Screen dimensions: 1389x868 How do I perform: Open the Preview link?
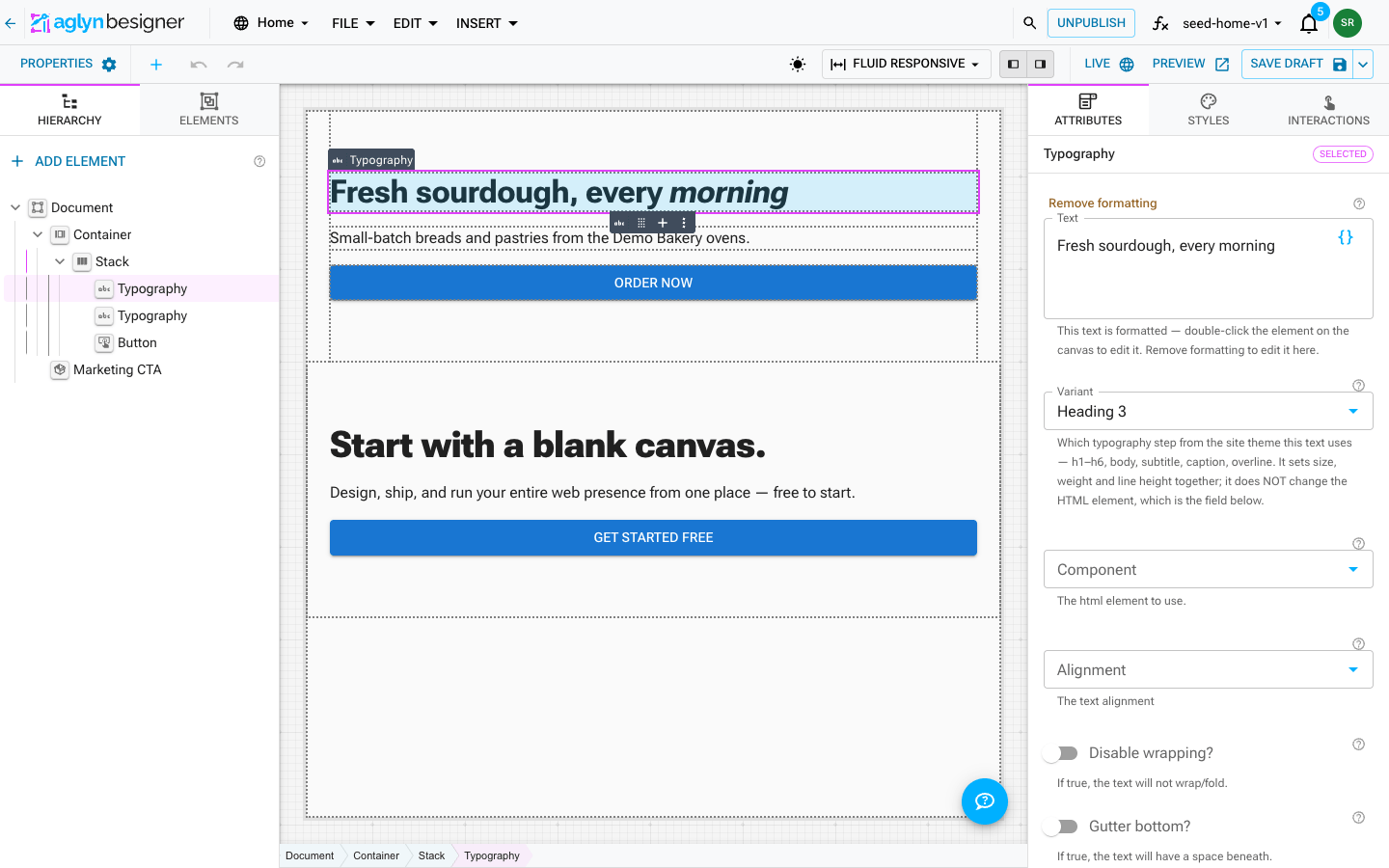(1190, 64)
